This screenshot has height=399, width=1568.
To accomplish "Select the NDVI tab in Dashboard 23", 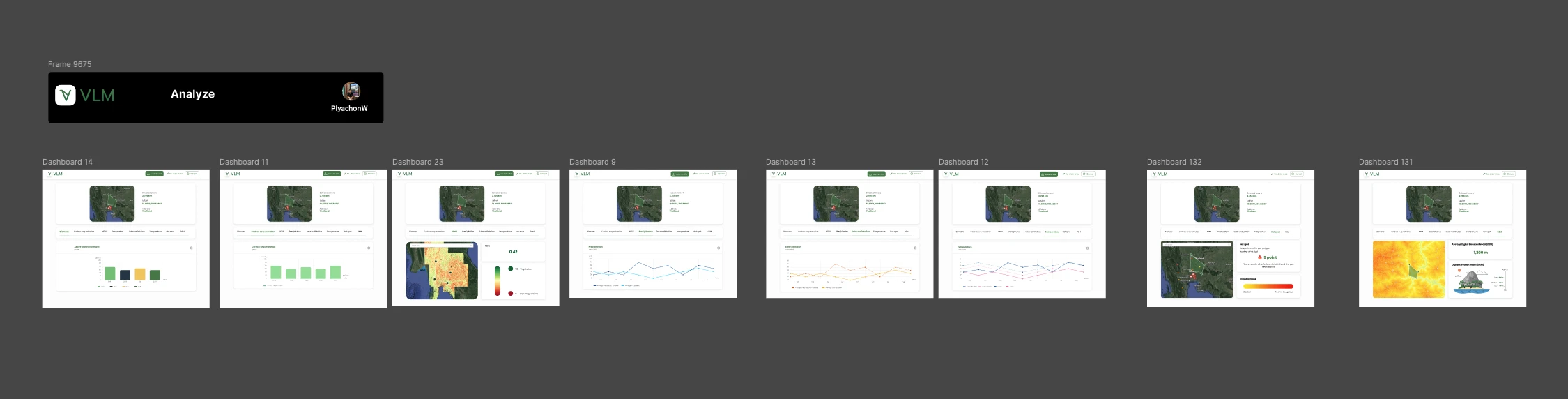I will click(454, 232).
